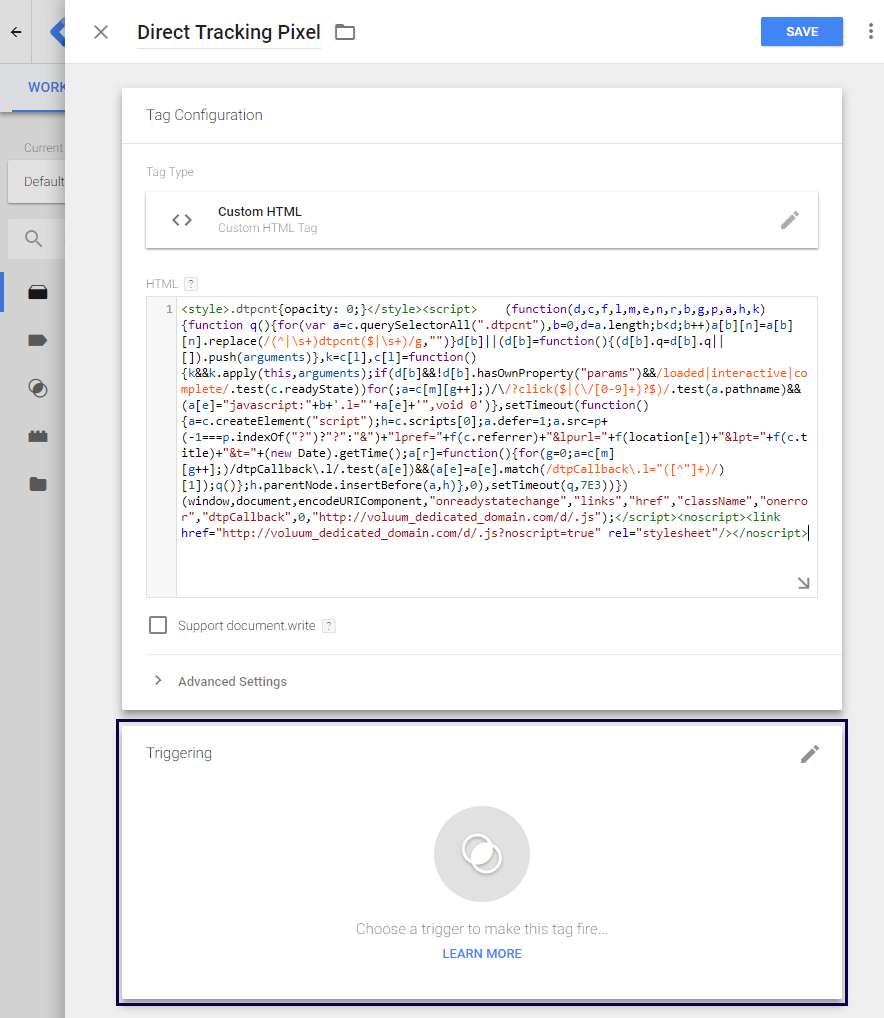Viewport: 884px width, 1018px height.
Task: Click the blue SAVE button
Action: pyautogui.click(x=801, y=32)
